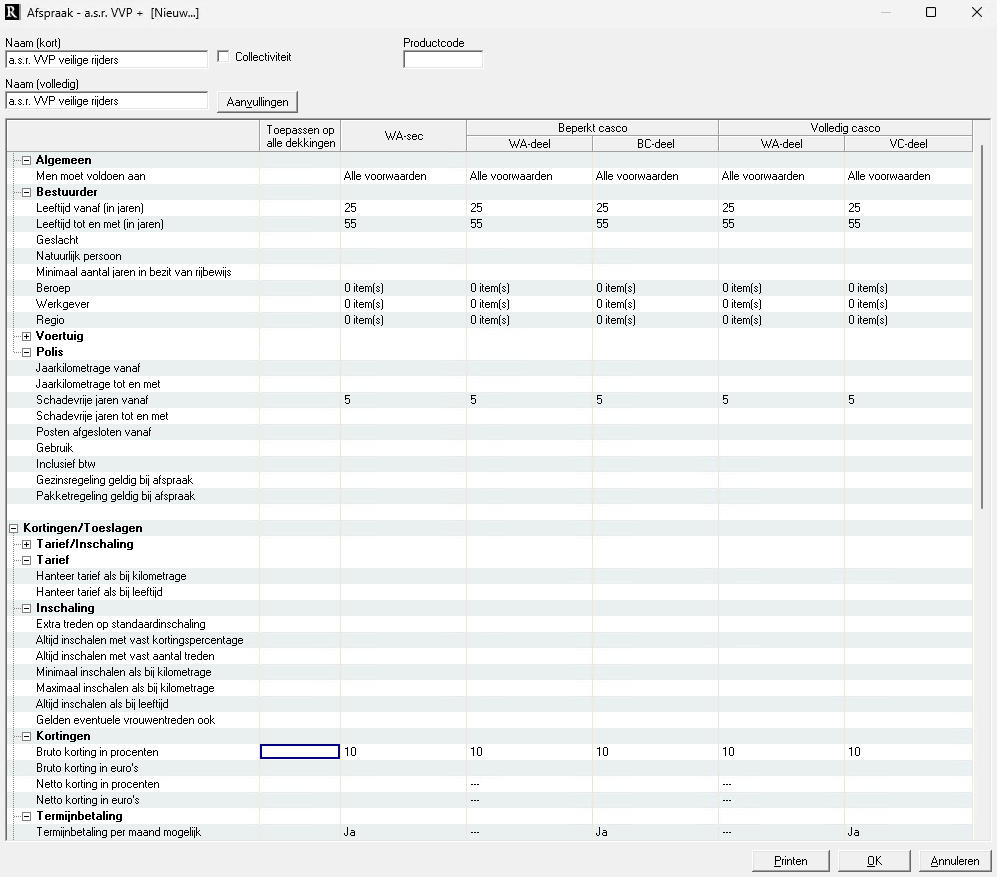
Task: Select the VC-deel column header
Action: [x=908, y=144]
